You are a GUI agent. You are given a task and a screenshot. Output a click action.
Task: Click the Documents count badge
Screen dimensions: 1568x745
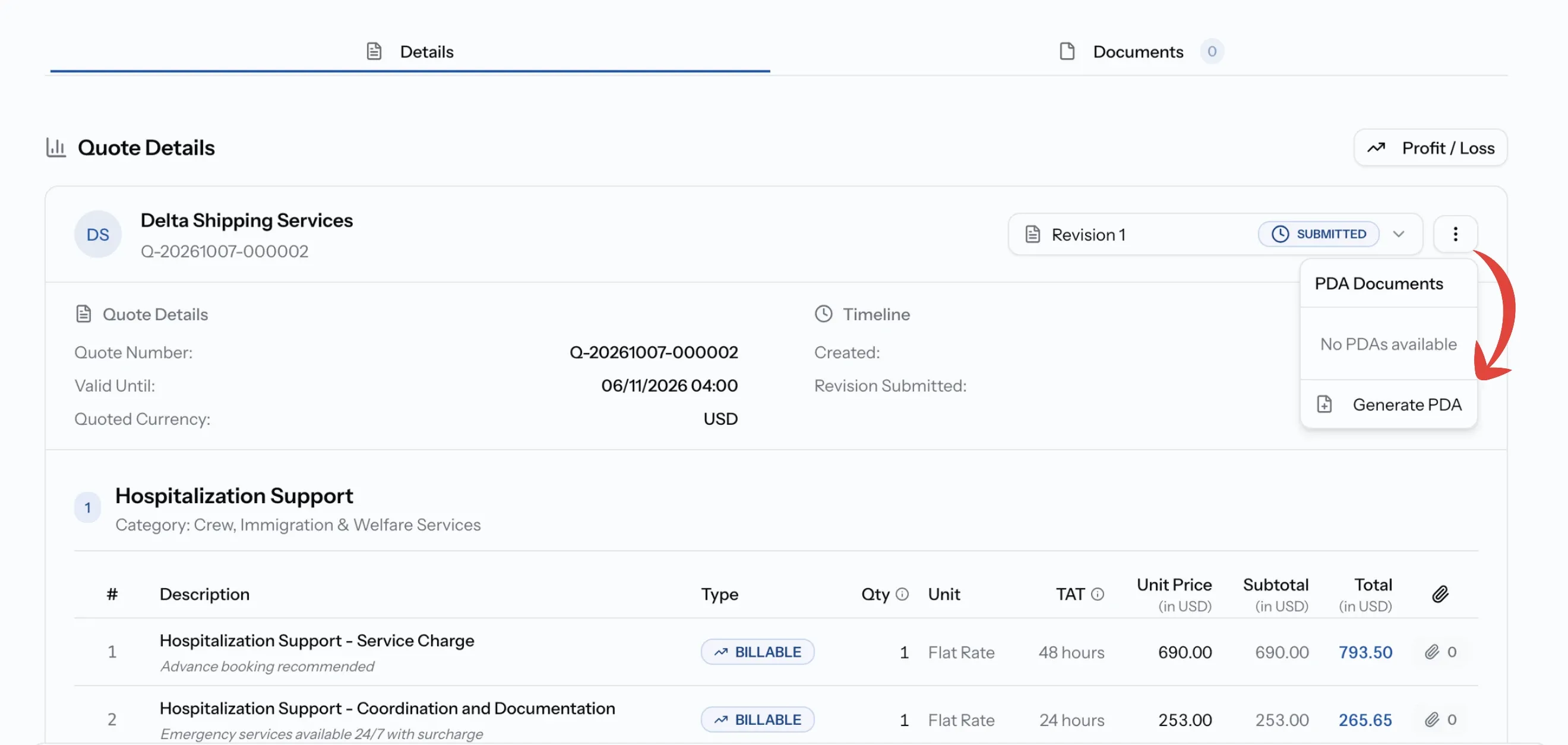(1211, 51)
